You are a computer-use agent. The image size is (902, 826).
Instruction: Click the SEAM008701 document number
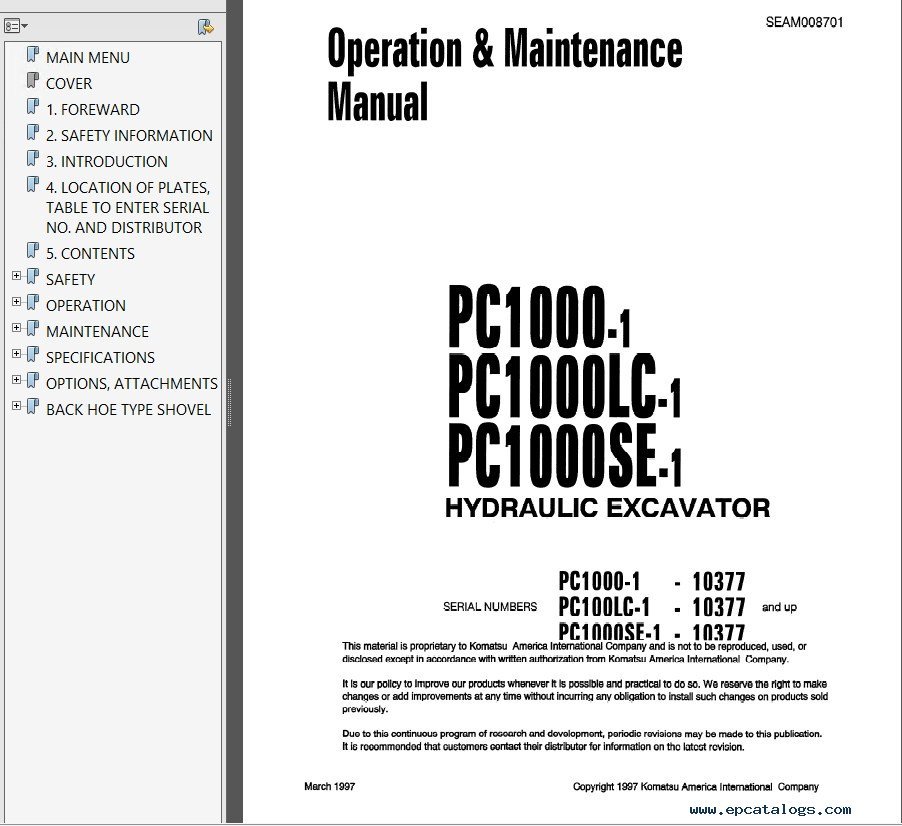(804, 22)
